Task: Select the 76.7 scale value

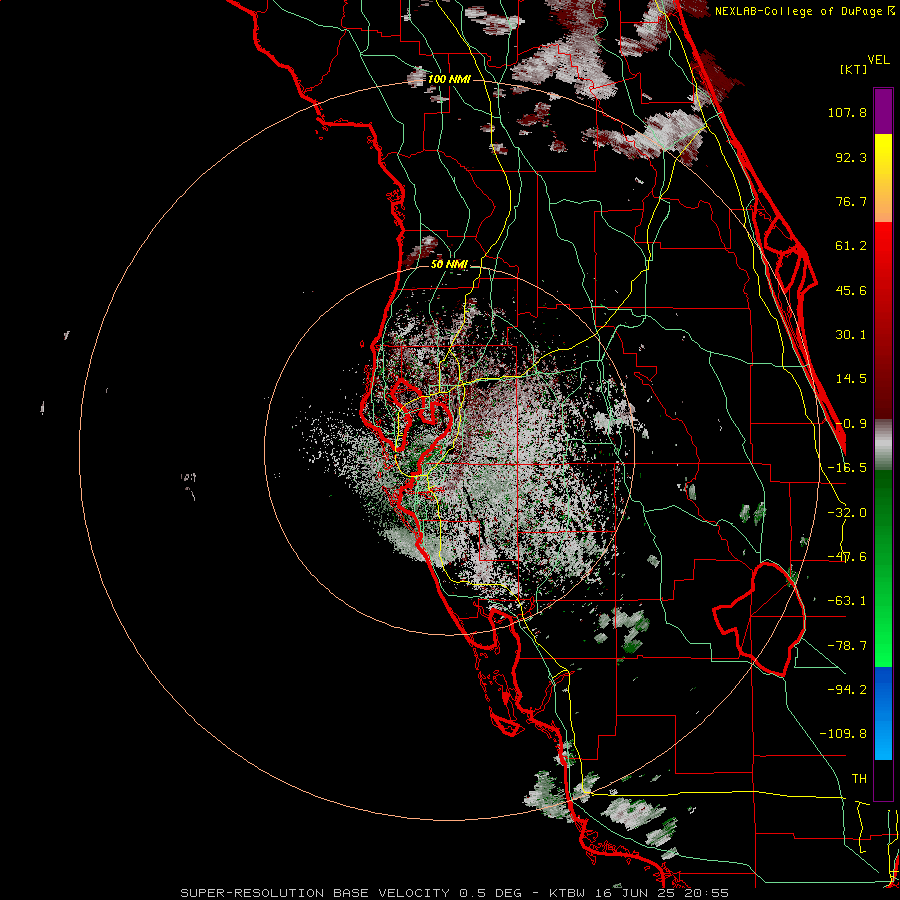Action: [851, 201]
